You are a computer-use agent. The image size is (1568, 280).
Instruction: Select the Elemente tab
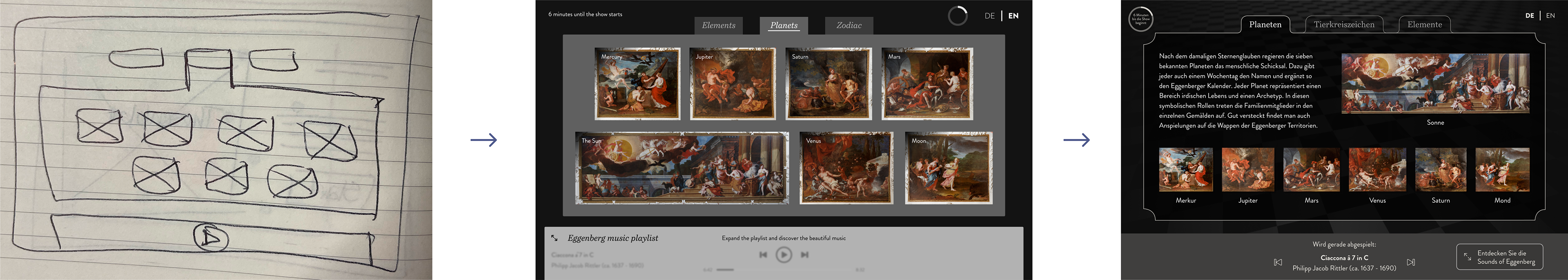click(x=1424, y=25)
